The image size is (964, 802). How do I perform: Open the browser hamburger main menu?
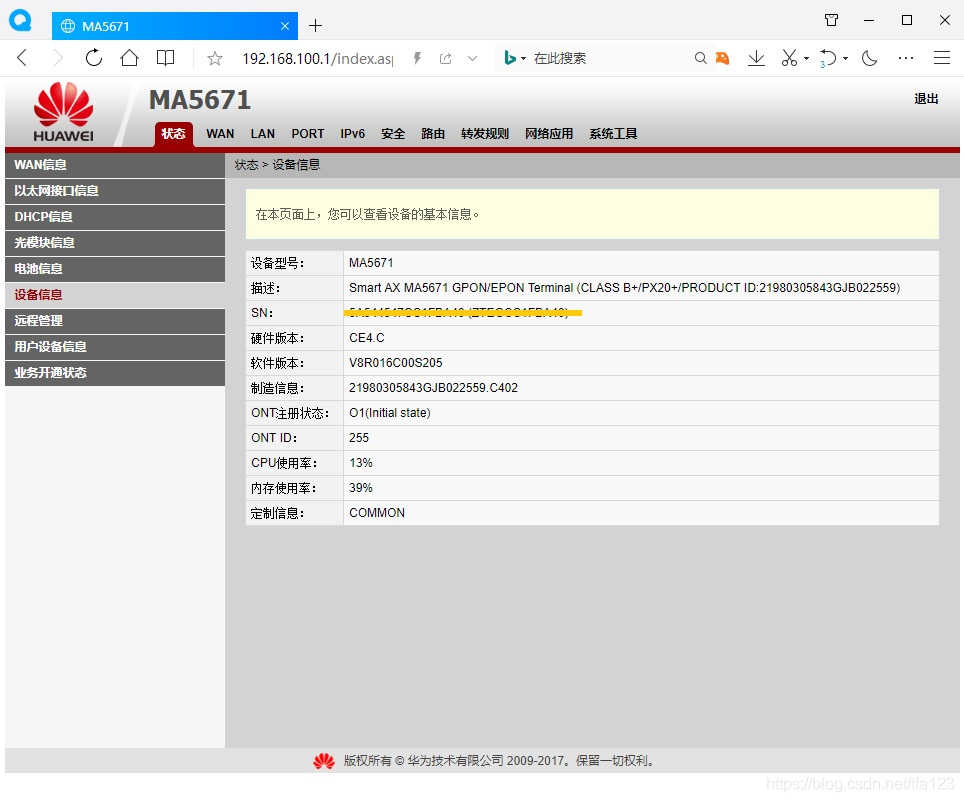point(942,58)
